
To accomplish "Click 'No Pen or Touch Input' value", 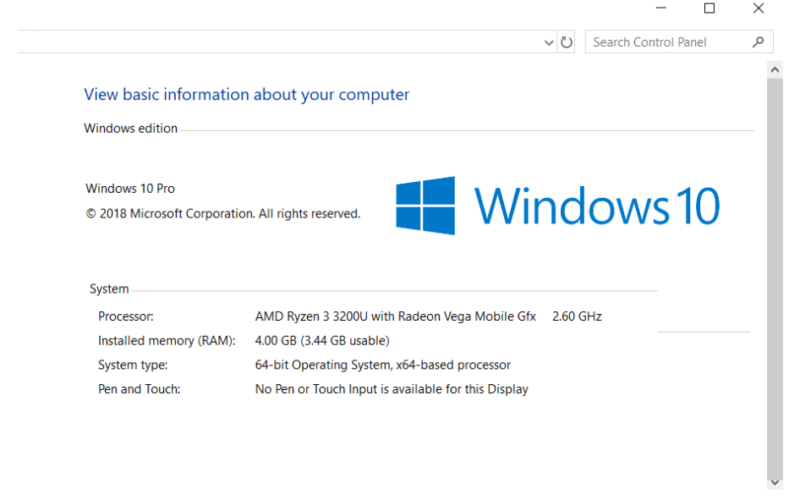I will pyautogui.click(x=391, y=389).
